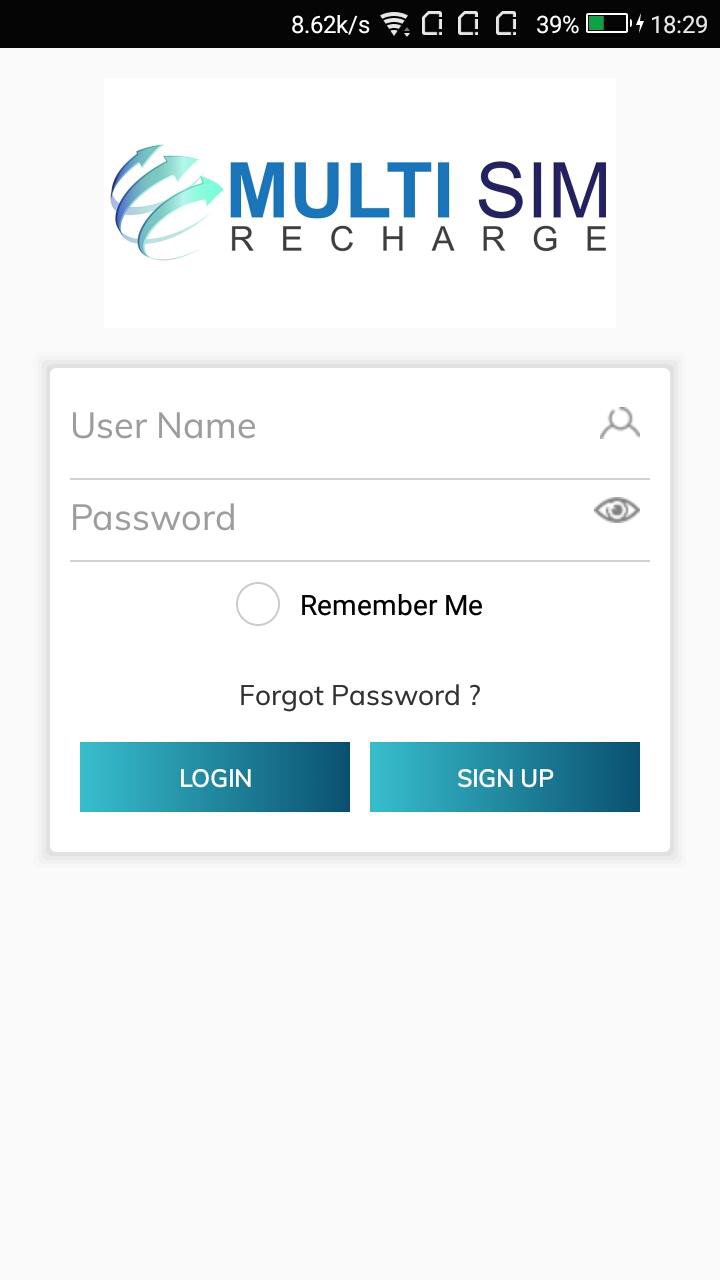Click the user icon in the username field
Image resolution: width=720 pixels, height=1280 pixels.
pos(621,422)
